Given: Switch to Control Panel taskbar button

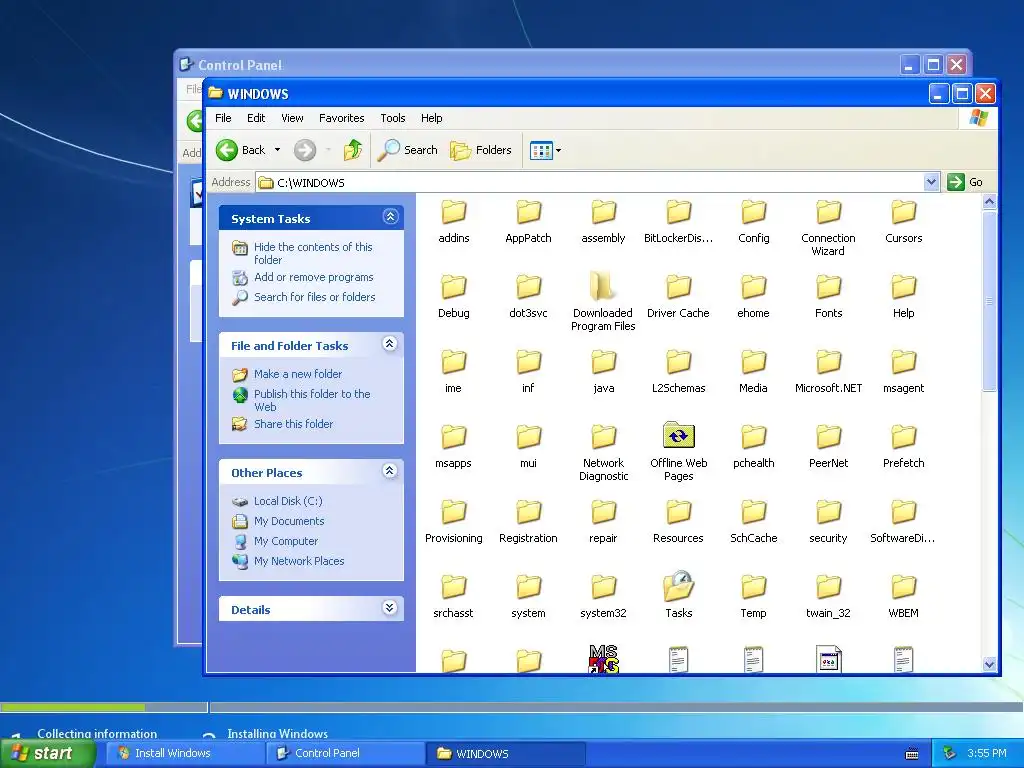Looking at the screenshot, I should coord(345,753).
